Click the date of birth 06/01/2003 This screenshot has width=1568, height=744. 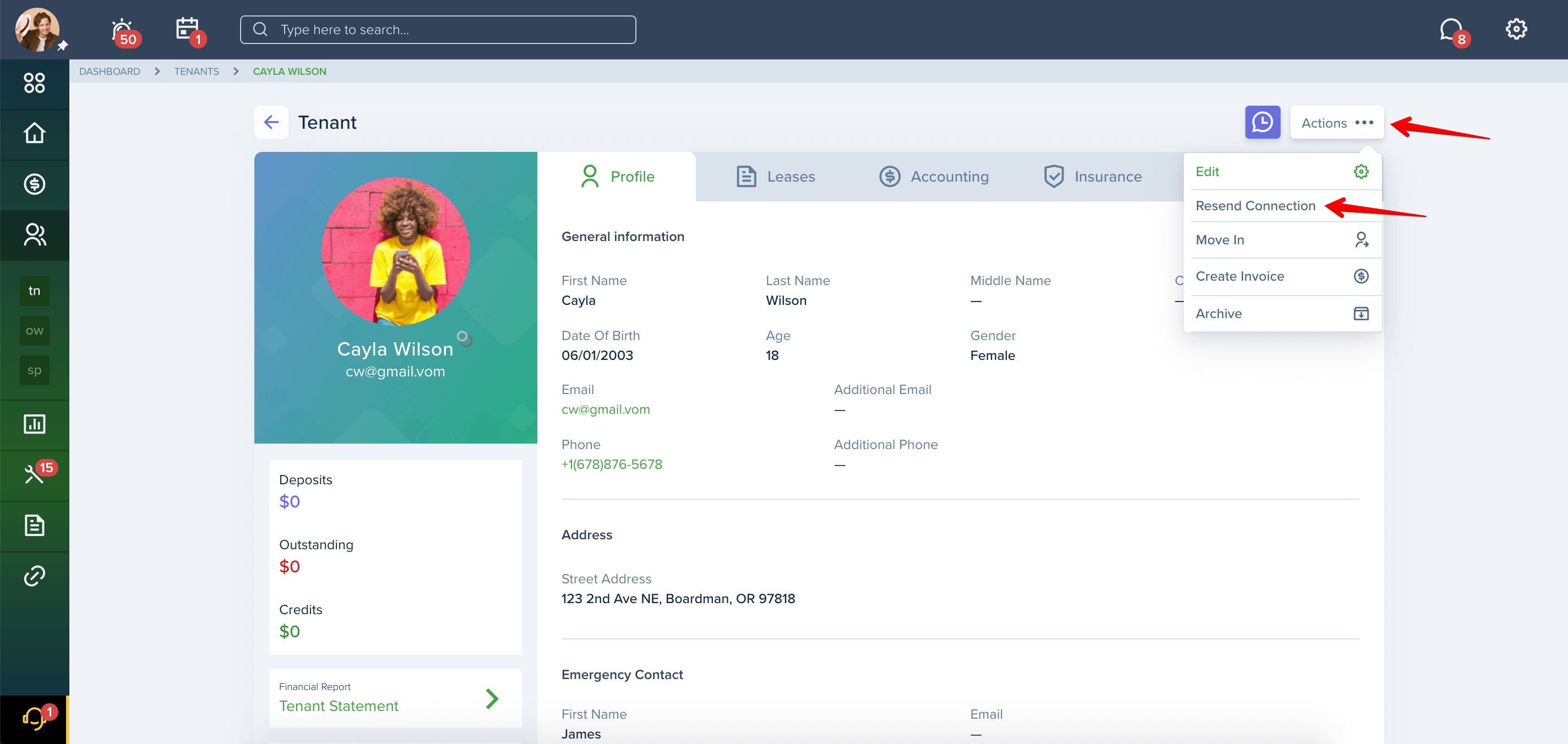(597, 355)
